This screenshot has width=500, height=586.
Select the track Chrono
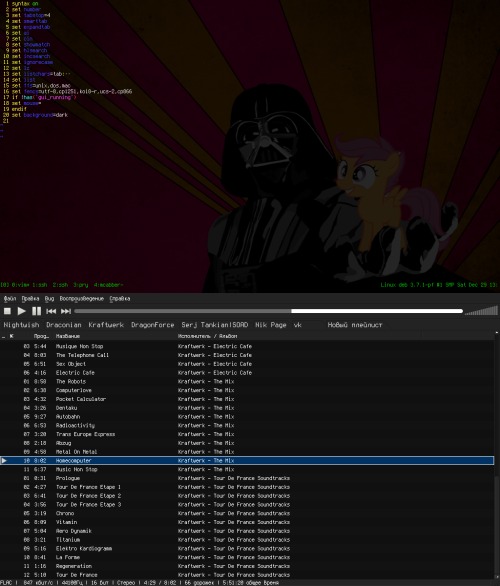(x=247, y=513)
